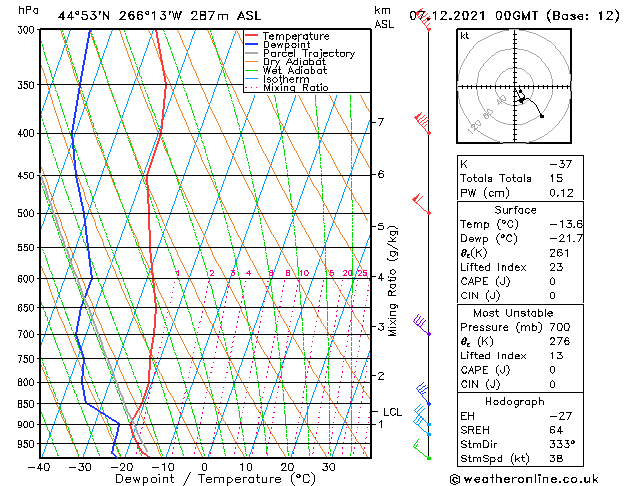Click the blue Dewpoint legend line

click(251, 44)
